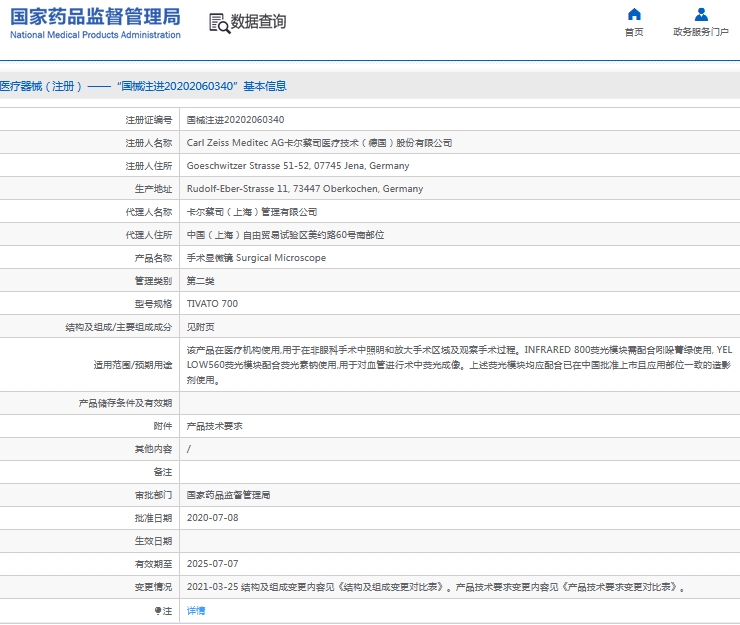The image size is (740, 625).
Task: Click the 生产地址 field label
Action: 153,189
